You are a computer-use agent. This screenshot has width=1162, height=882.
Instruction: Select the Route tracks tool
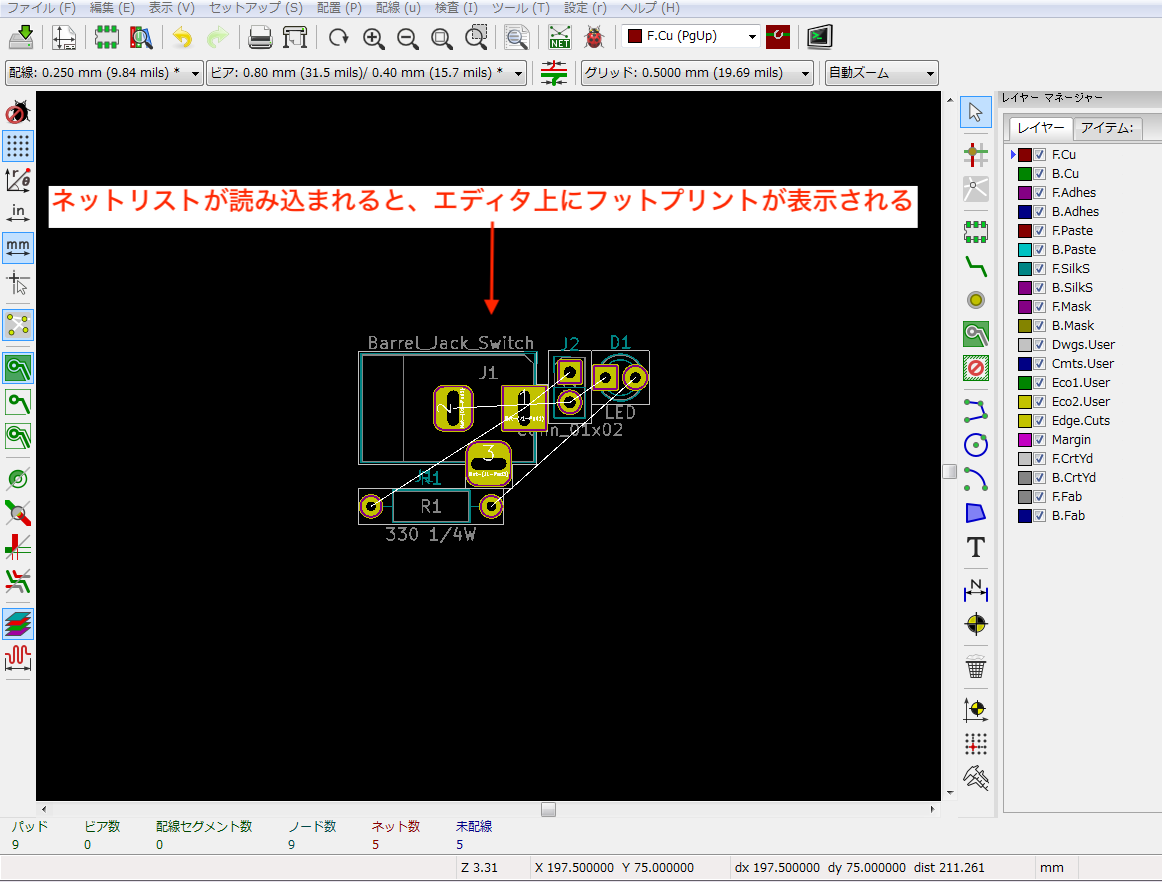point(975,266)
